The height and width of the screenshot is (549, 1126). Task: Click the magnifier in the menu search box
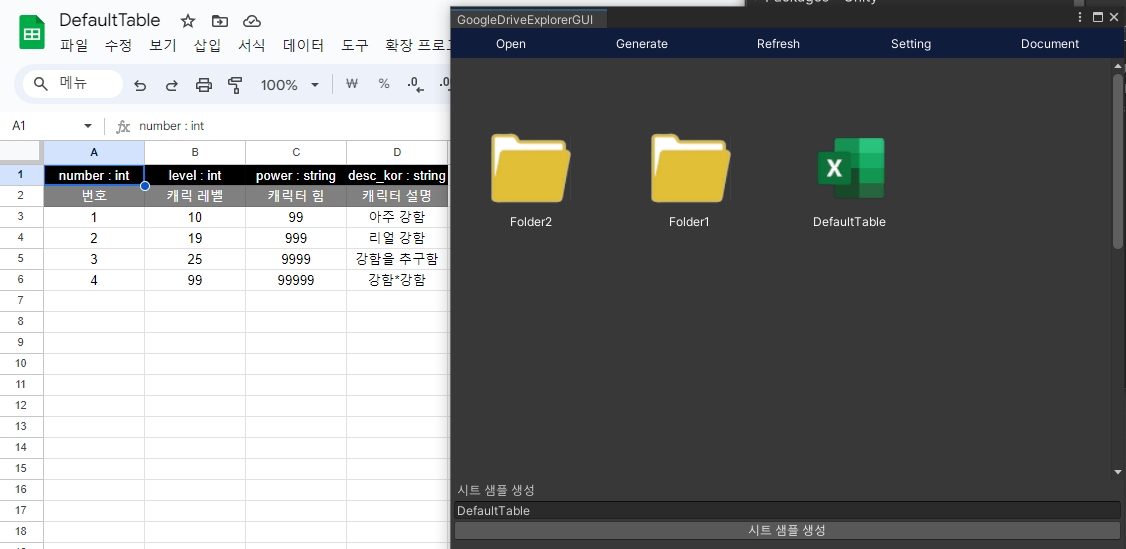(x=41, y=84)
